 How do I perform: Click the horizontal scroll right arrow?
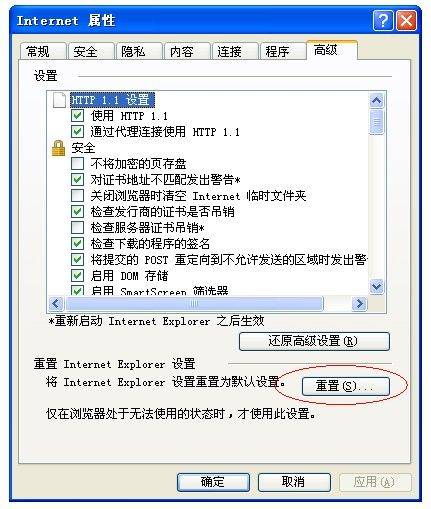[x=359, y=304]
